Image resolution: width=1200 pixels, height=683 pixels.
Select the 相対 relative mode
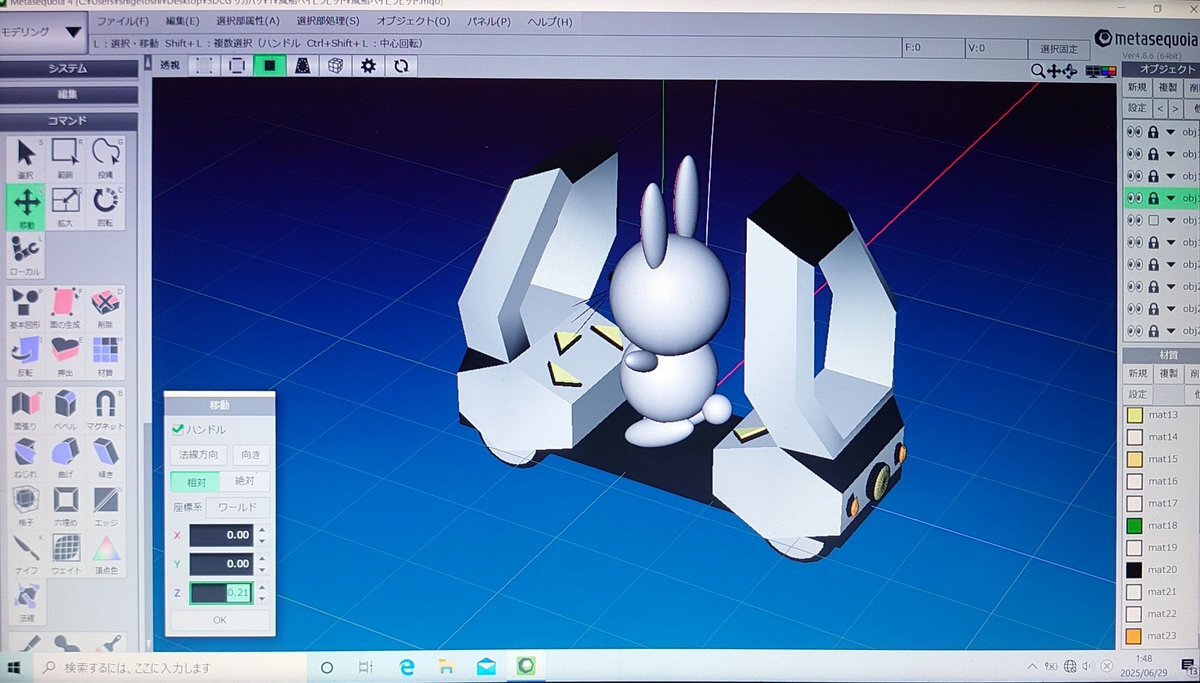(195, 481)
